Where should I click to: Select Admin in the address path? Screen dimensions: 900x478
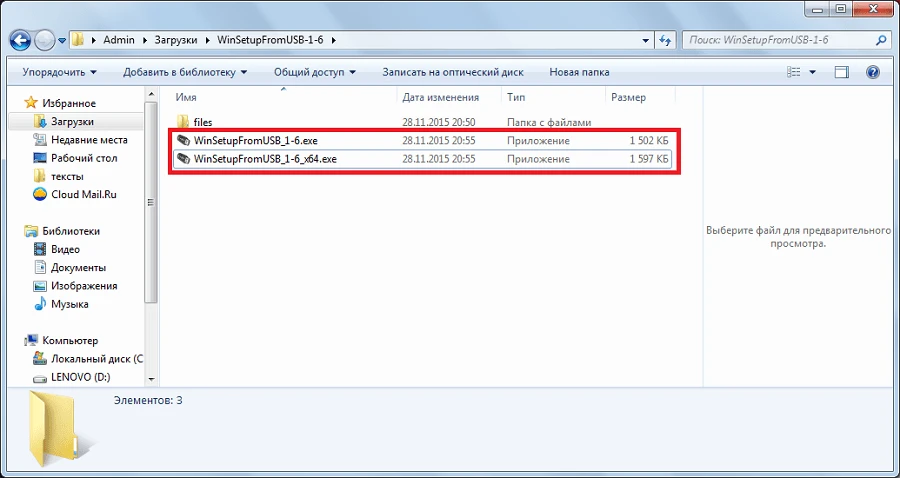(x=119, y=40)
